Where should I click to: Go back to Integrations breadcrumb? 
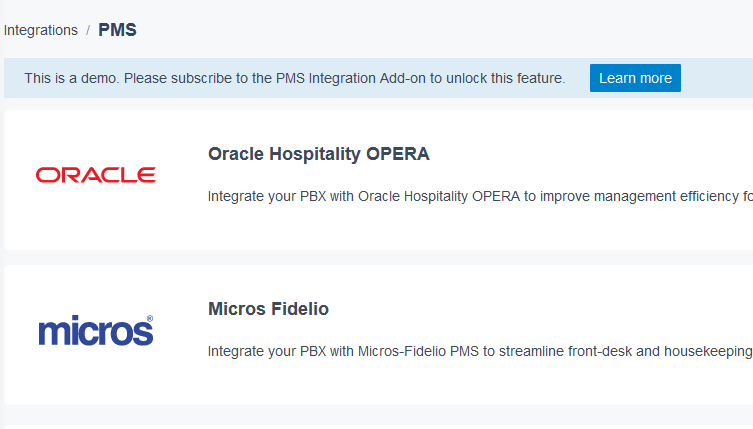pyautogui.click(x=41, y=30)
